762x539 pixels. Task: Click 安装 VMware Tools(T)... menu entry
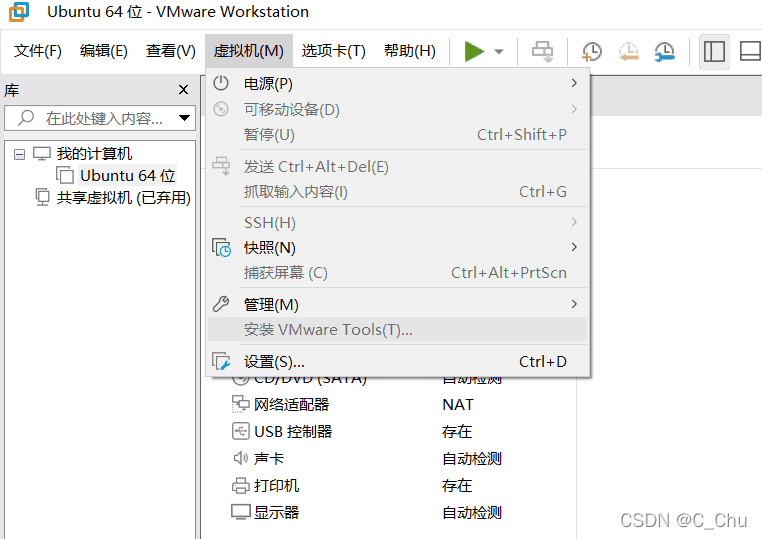point(397,330)
